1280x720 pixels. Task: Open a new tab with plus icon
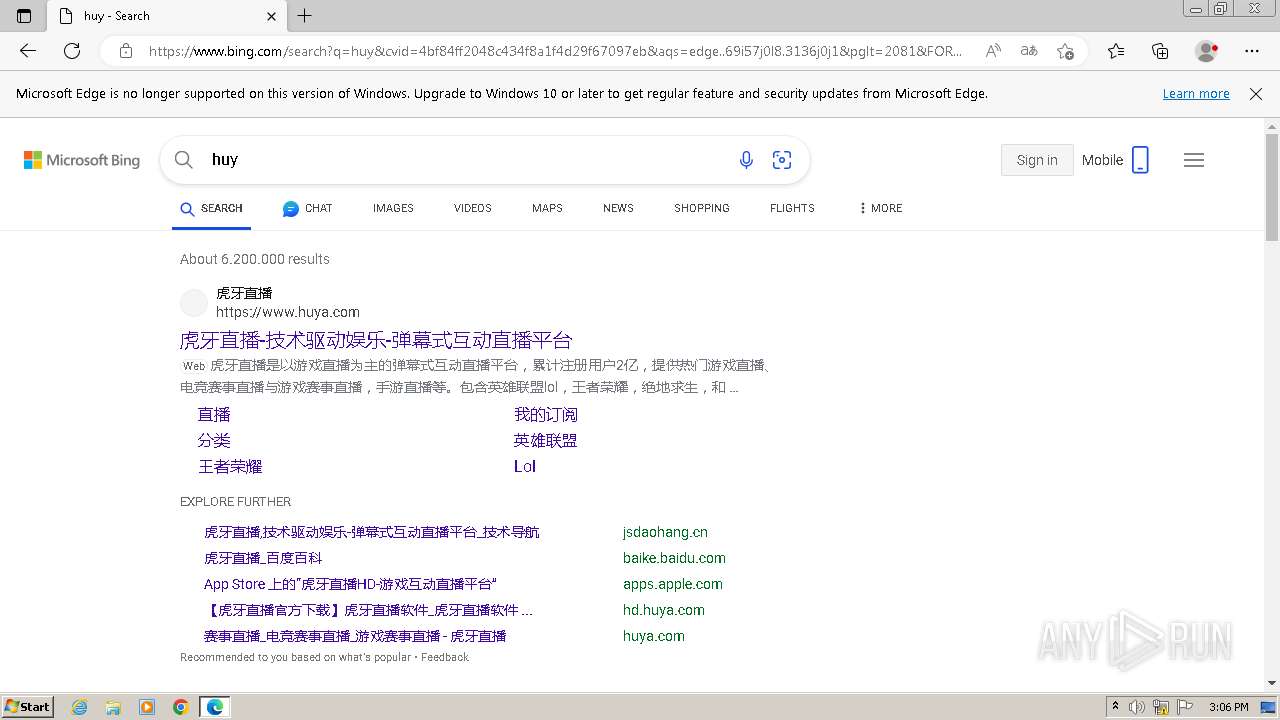[x=305, y=15]
